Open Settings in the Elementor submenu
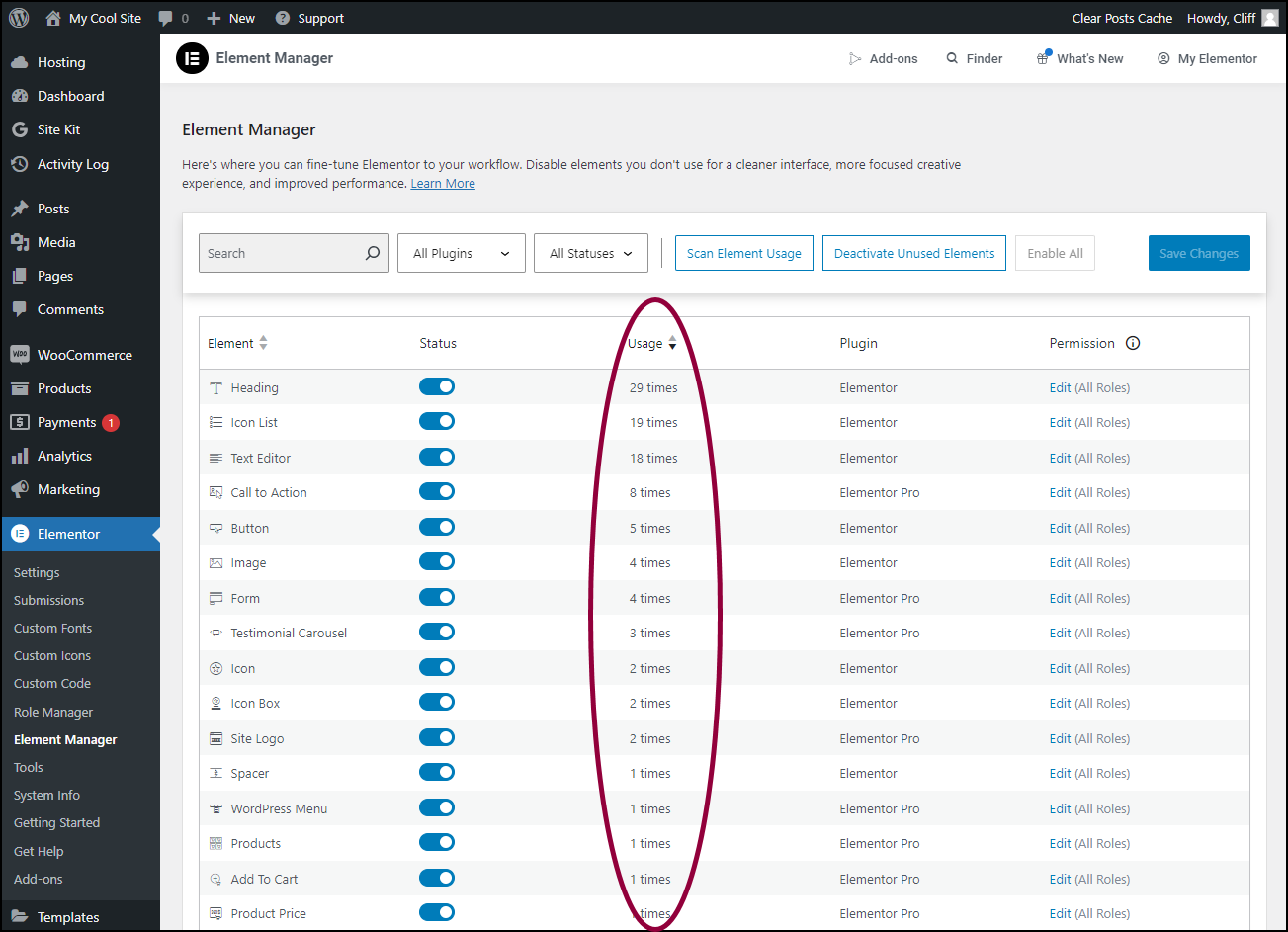Screen dimensions: 1288x932 [x=37, y=572]
